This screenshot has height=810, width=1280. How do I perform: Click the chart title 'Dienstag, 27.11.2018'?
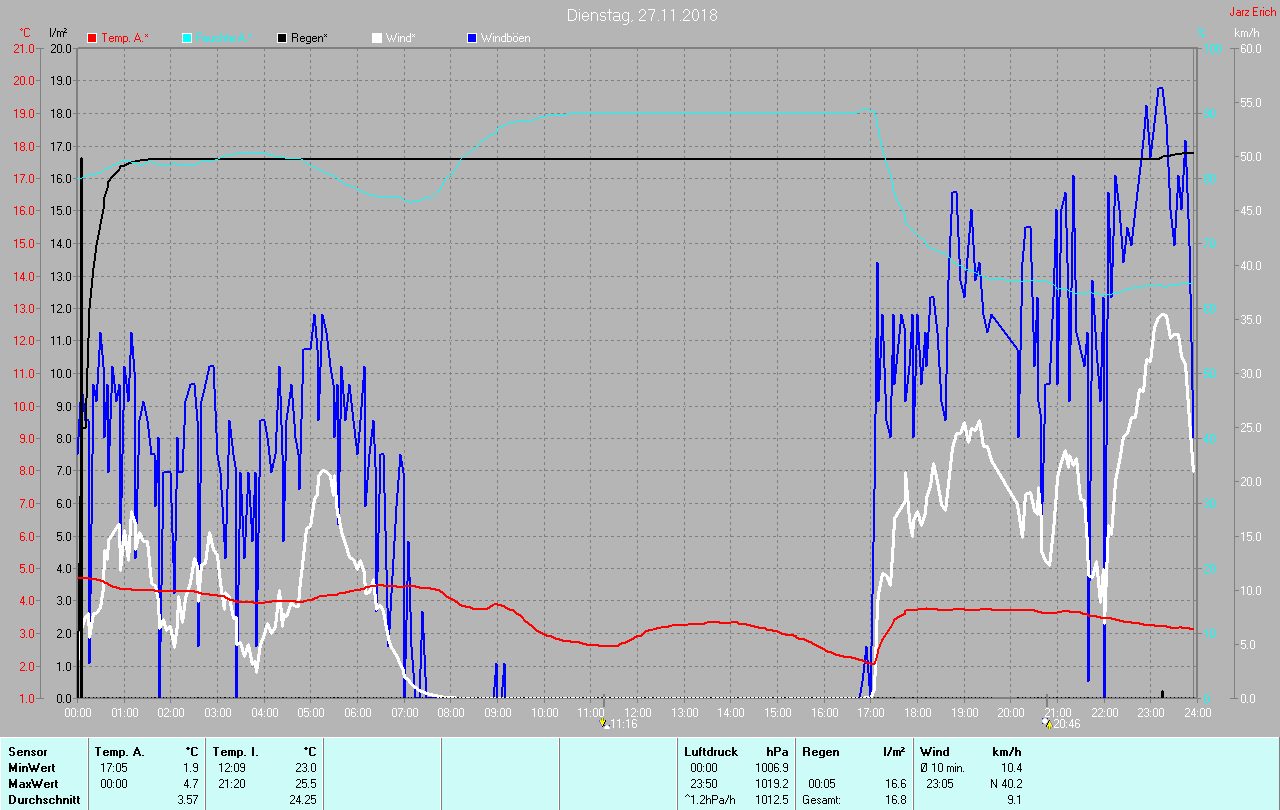tap(642, 15)
